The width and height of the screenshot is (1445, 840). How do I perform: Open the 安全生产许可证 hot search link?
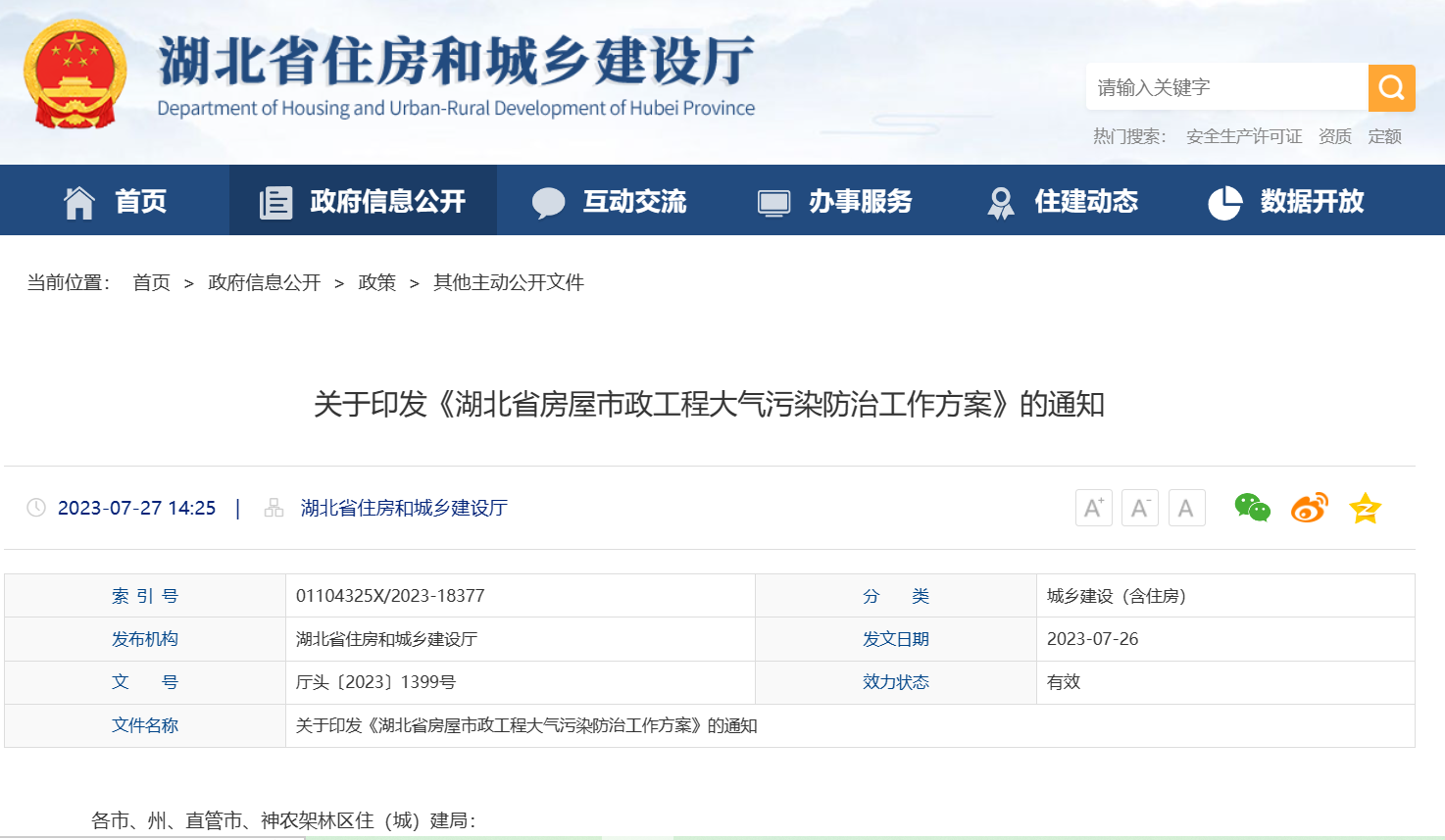[x=1243, y=136]
